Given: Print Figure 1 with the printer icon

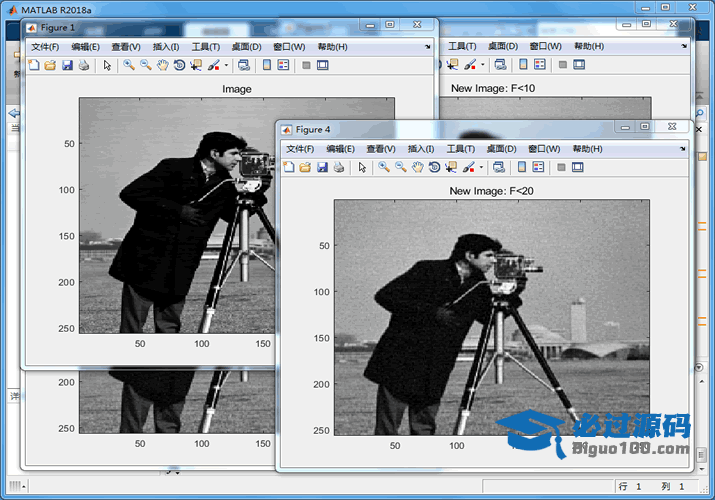Looking at the screenshot, I should (84, 65).
